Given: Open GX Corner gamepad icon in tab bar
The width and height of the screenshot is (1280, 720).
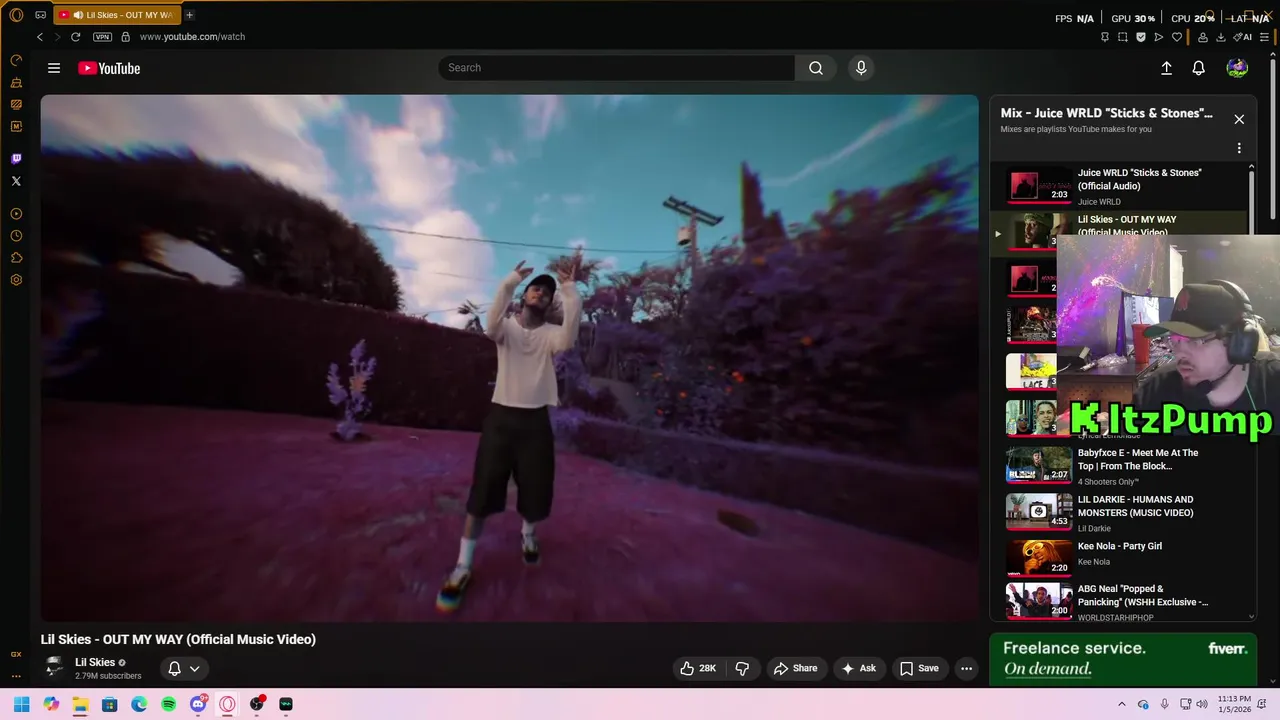Looking at the screenshot, I should click(40, 15).
